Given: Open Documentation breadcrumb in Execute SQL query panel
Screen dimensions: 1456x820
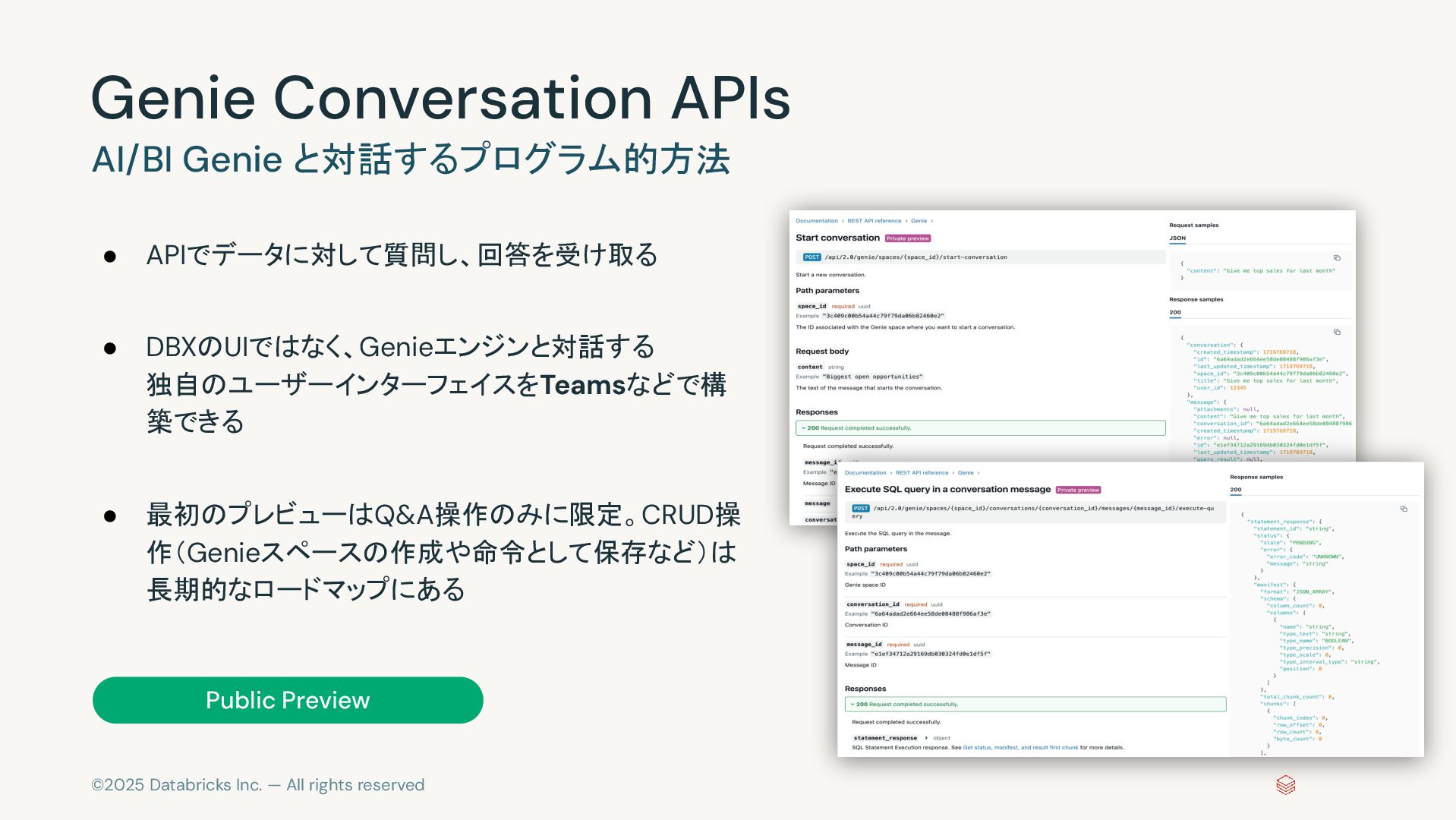Looking at the screenshot, I should click(865, 472).
